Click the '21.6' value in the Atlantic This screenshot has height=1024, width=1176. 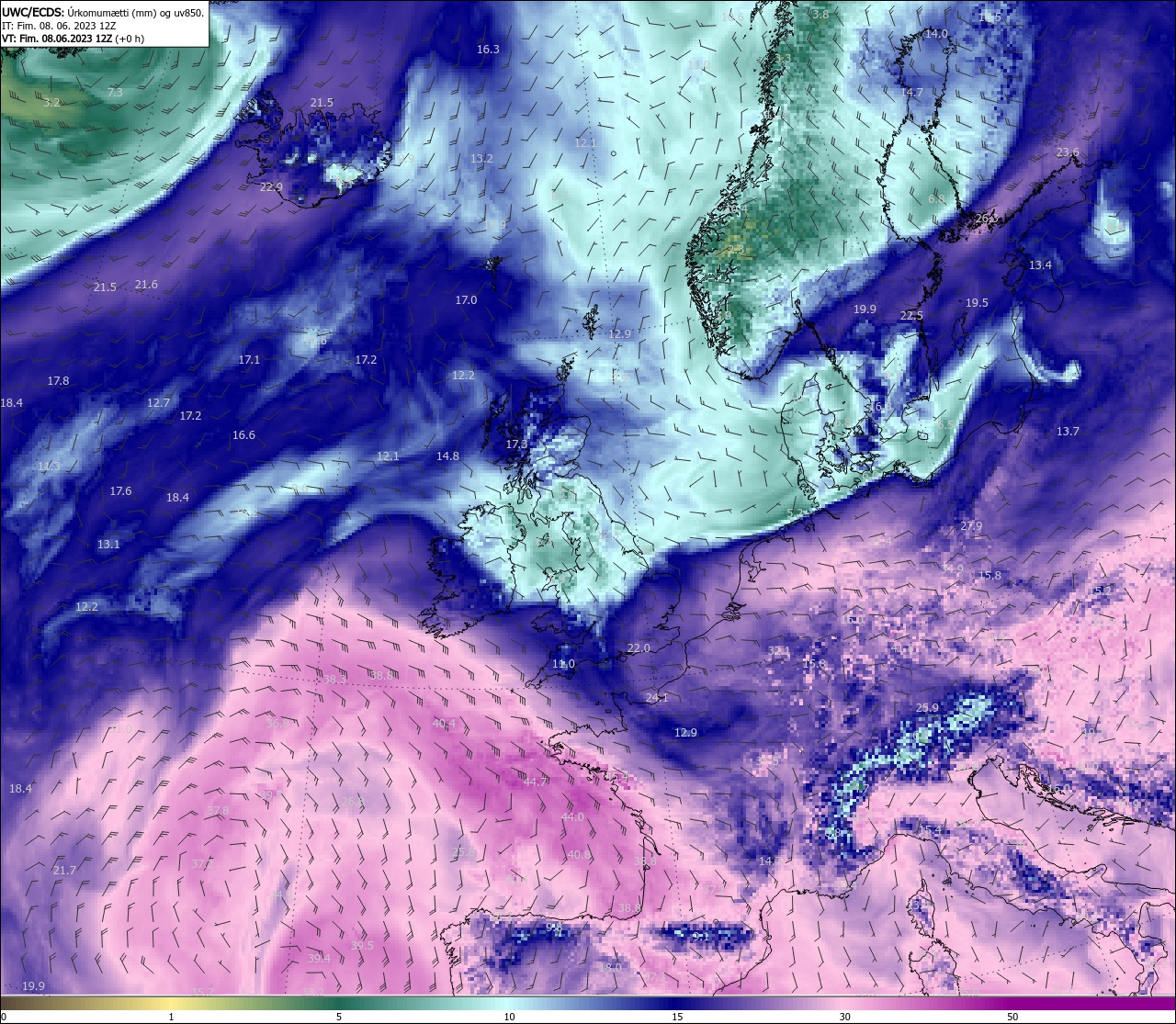tap(146, 285)
